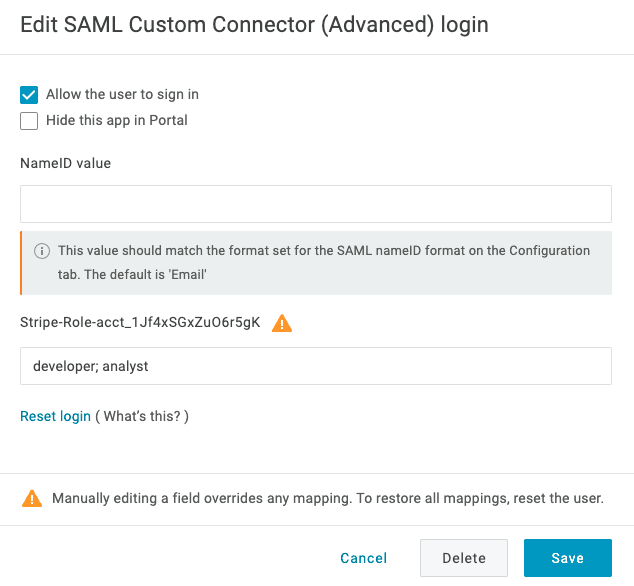
Task: Click the Edit SAML Custom Connector dialog title
Action: tap(254, 25)
